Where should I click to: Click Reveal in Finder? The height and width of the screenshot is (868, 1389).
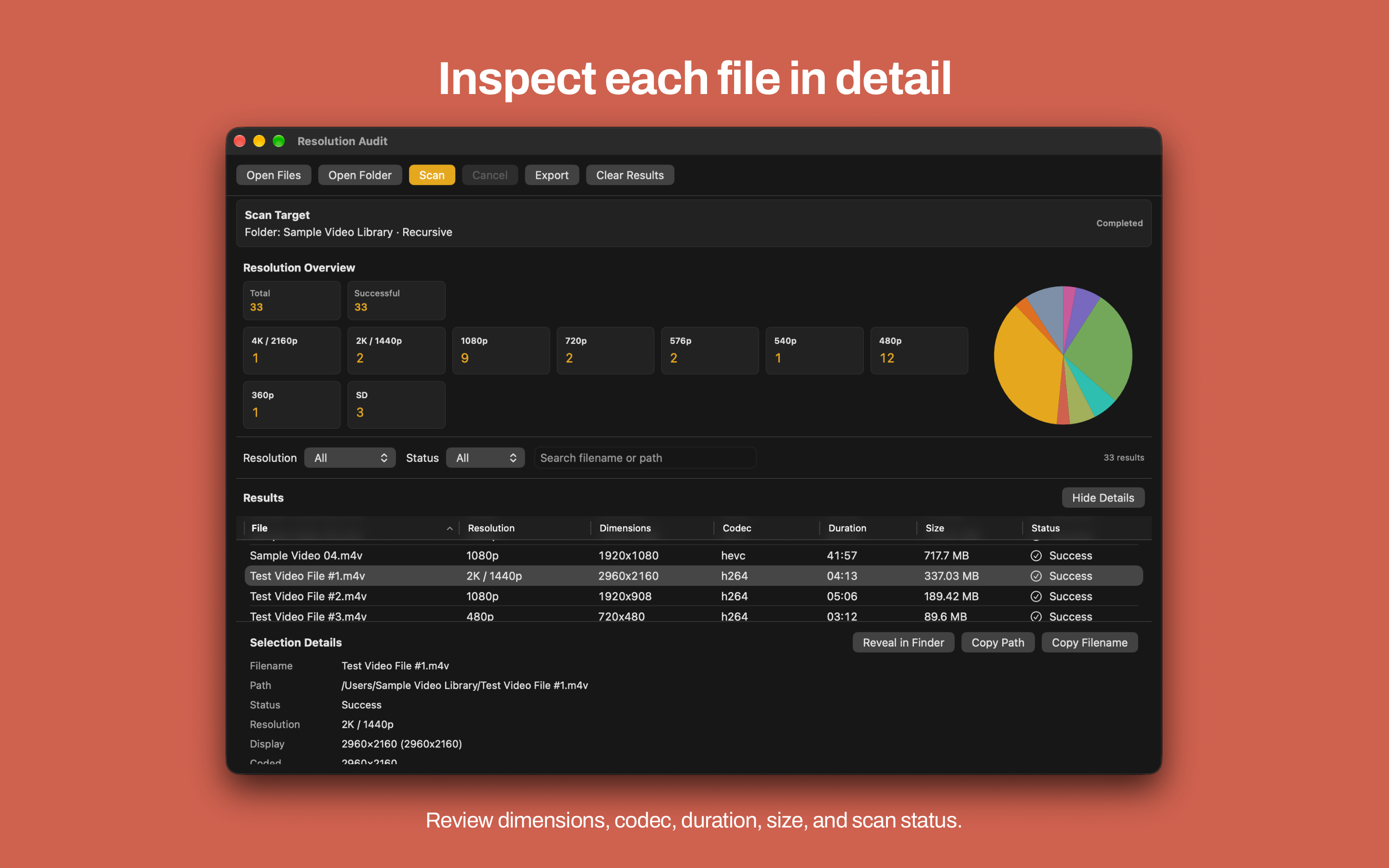click(x=903, y=642)
